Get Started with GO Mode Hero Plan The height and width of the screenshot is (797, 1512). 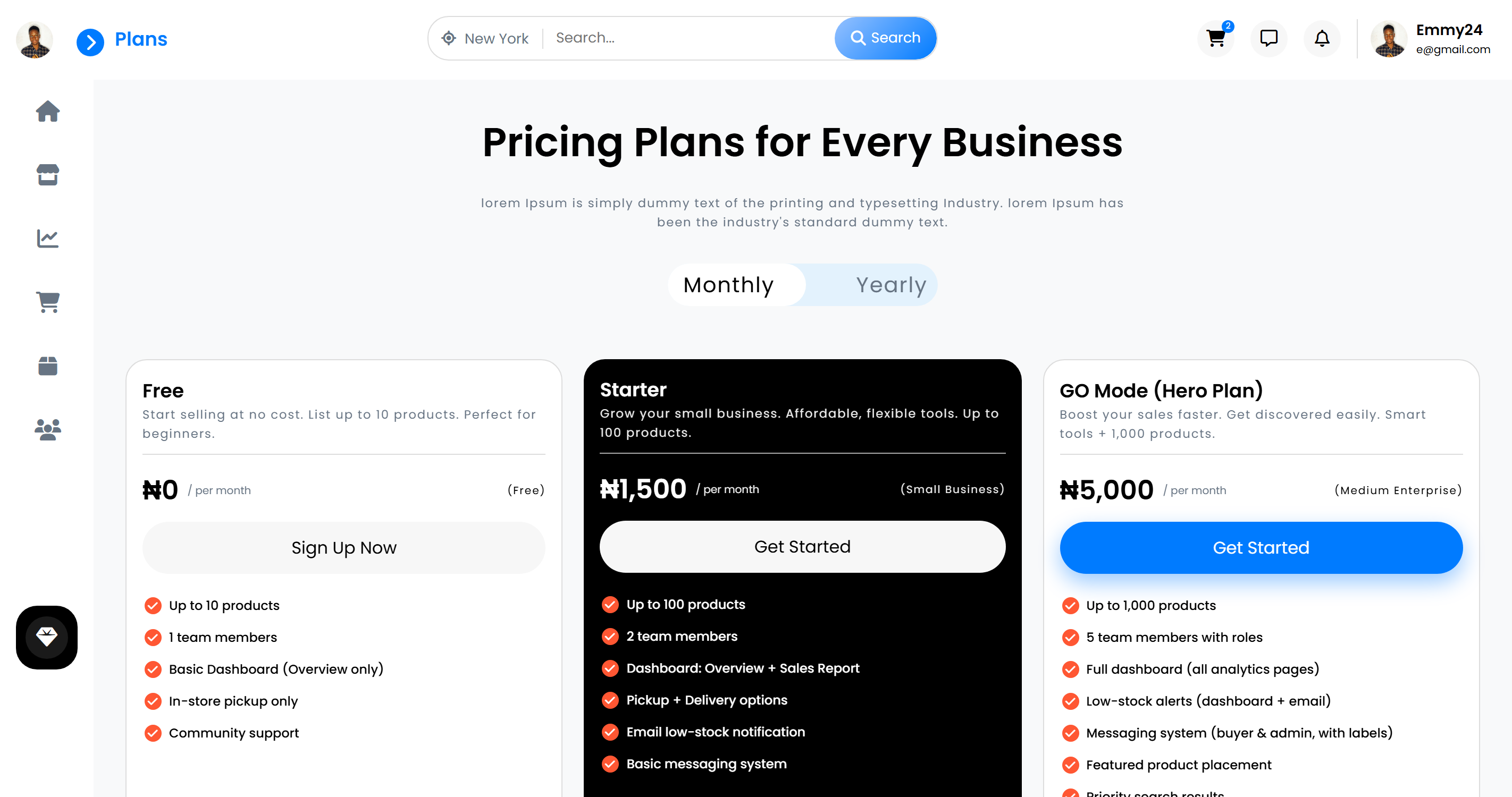1261,547
